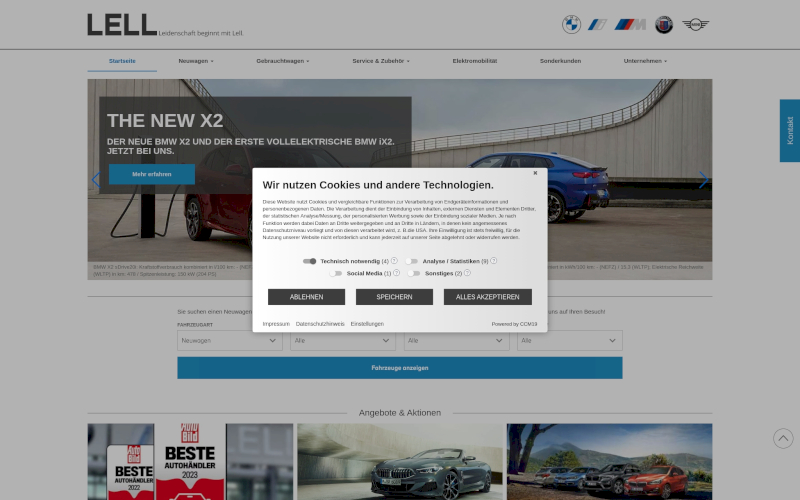The image size is (800, 500).
Task: Go to Startseite tab
Action: [x=122, y=61]
